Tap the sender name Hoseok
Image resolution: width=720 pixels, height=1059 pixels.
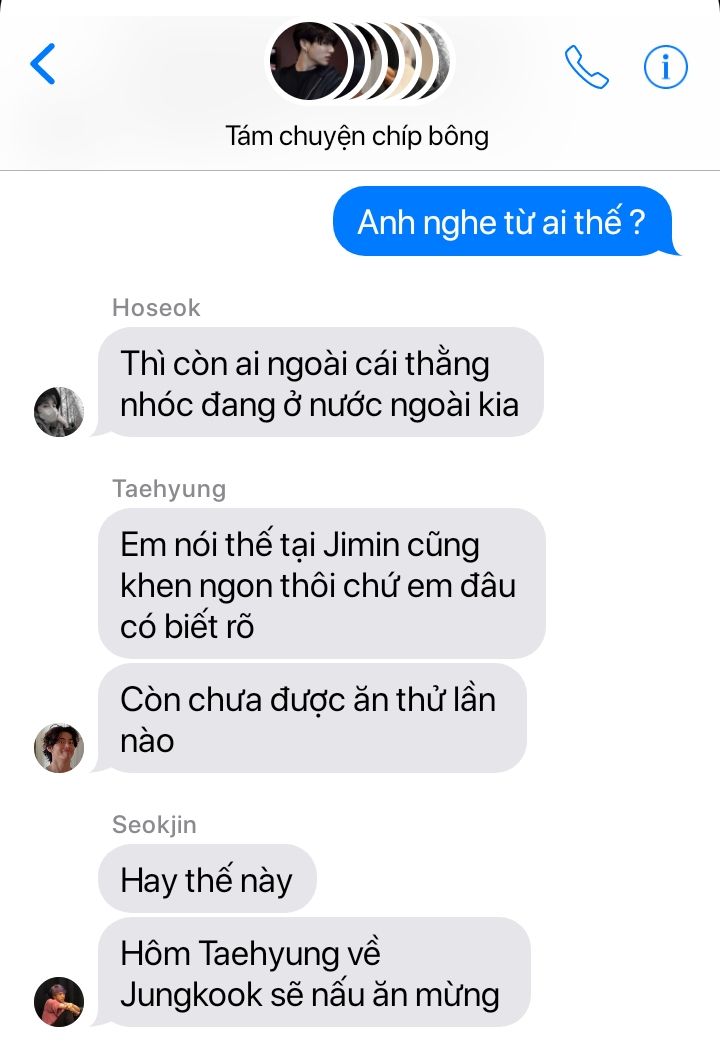pyautogui.click(x=156, y=307)
